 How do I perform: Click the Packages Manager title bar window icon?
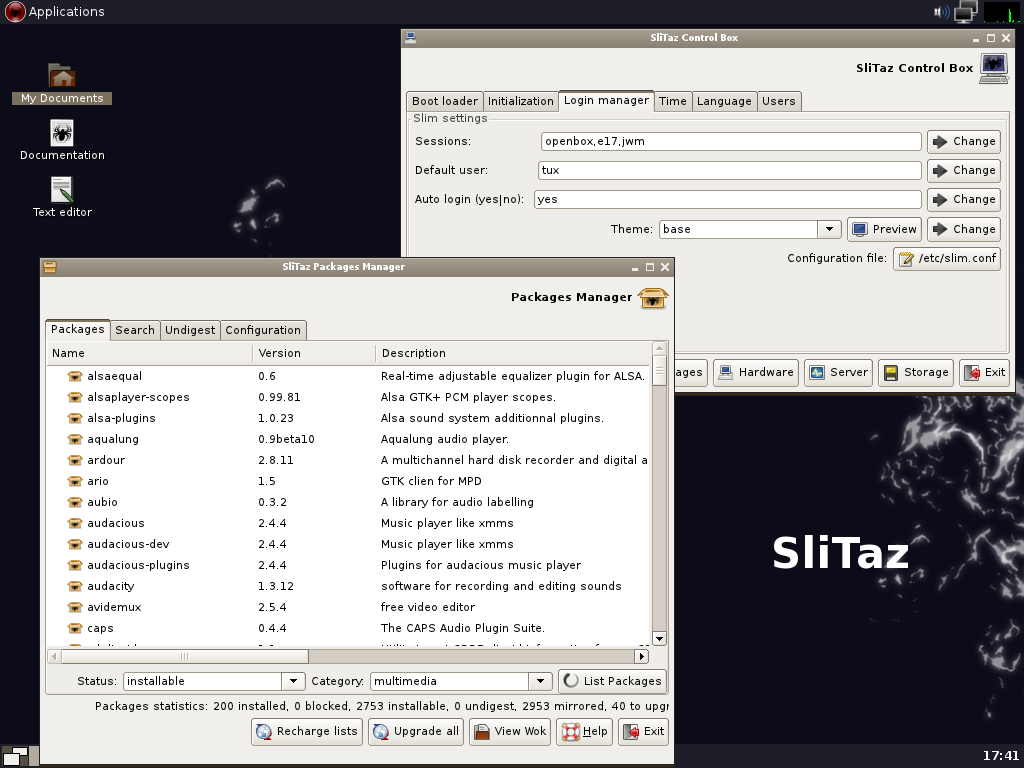[50, 266]
